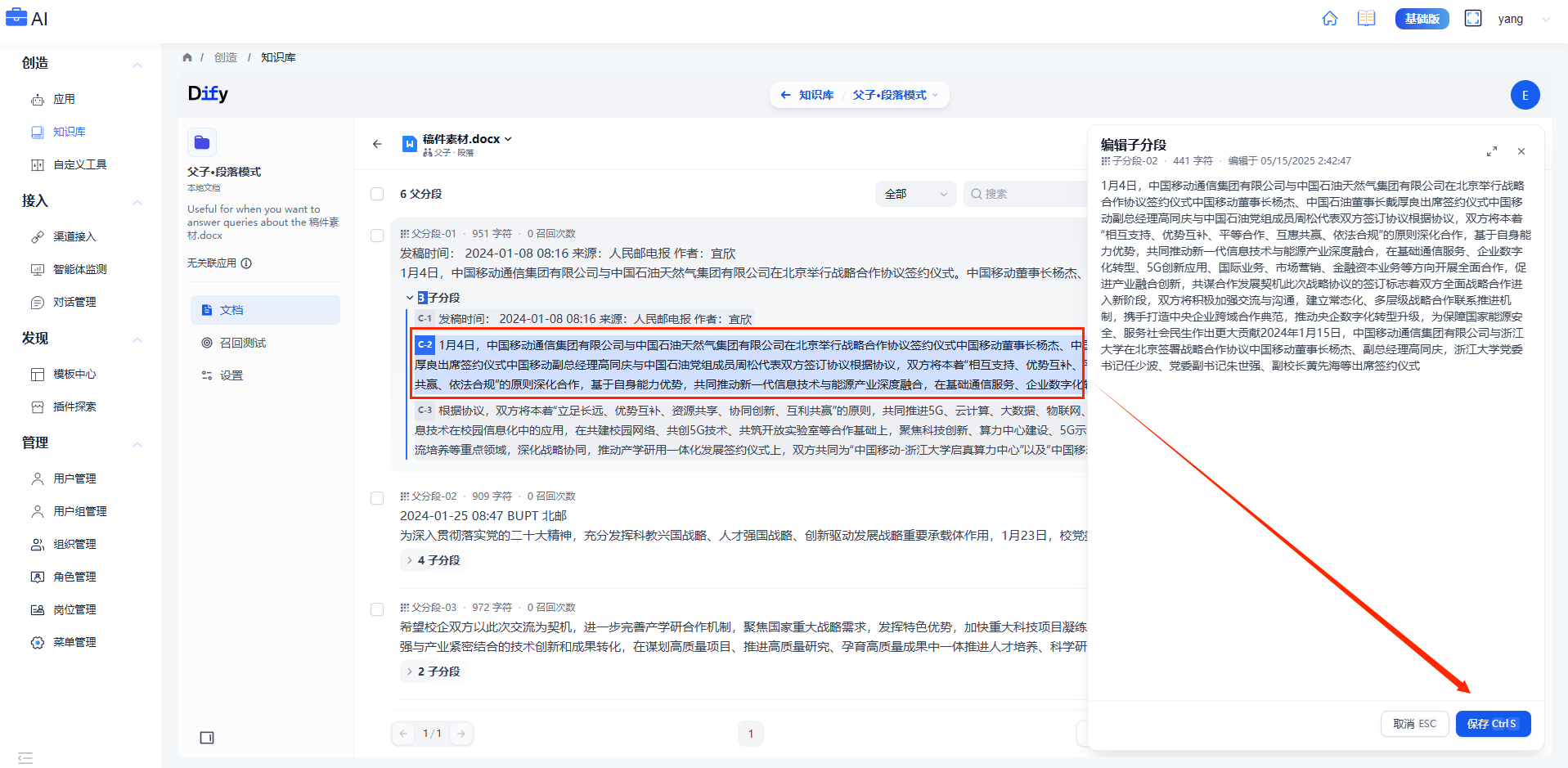Open 父子•段落模式 dropdown in header
The width and height of the screenshot is (1568, 768).
896,95
